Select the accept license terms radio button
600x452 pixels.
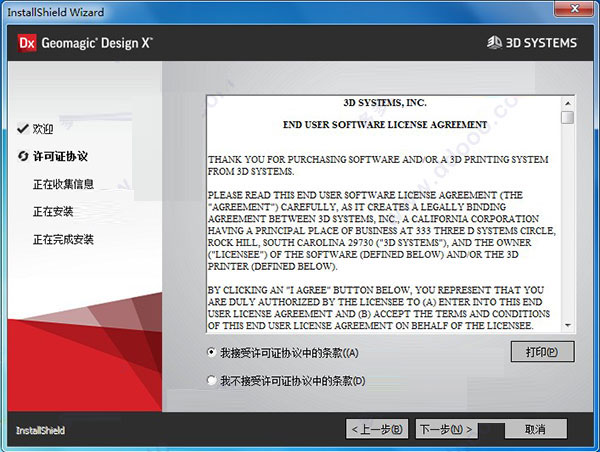[x=211, y=352]
